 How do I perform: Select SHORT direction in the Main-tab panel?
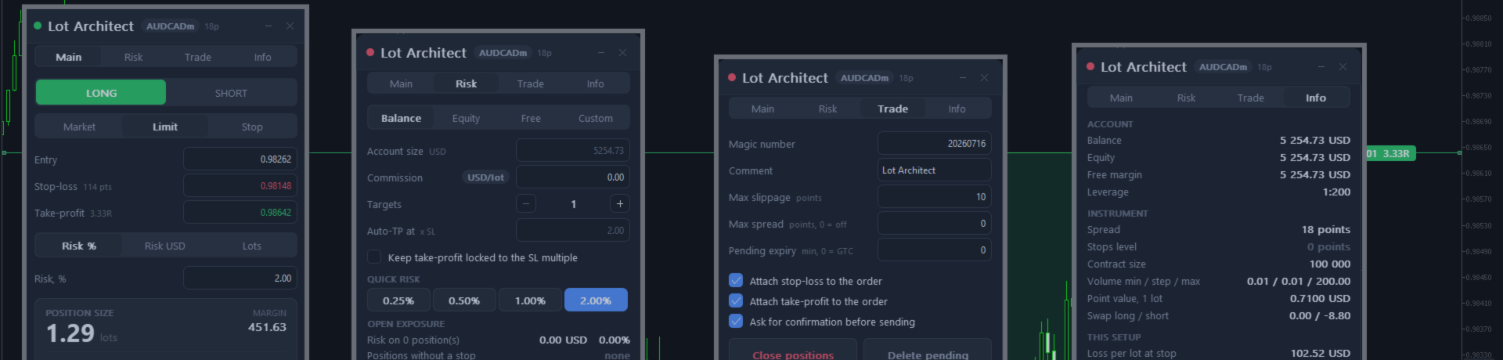coord(231,93)
